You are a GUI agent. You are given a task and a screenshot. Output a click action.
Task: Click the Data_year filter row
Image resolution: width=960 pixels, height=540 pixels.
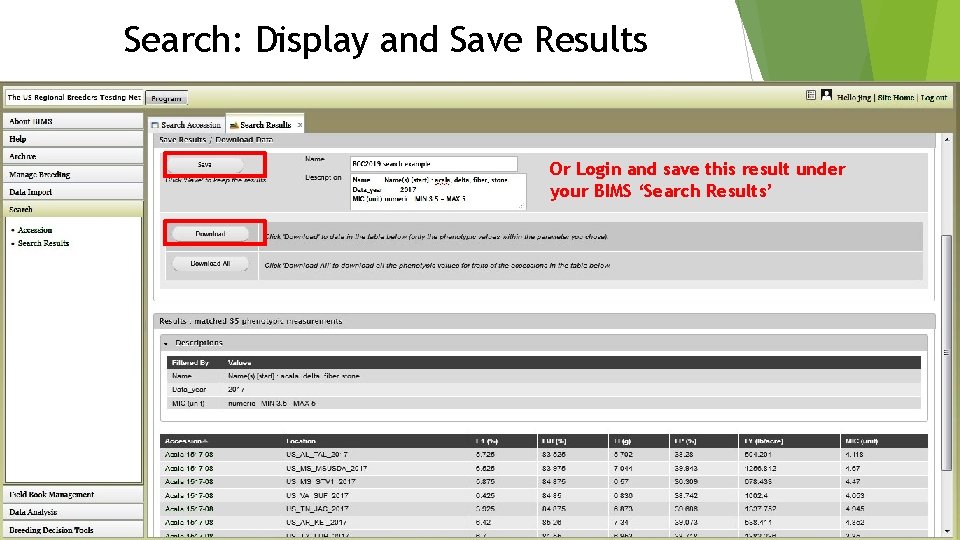coord(544,389)
